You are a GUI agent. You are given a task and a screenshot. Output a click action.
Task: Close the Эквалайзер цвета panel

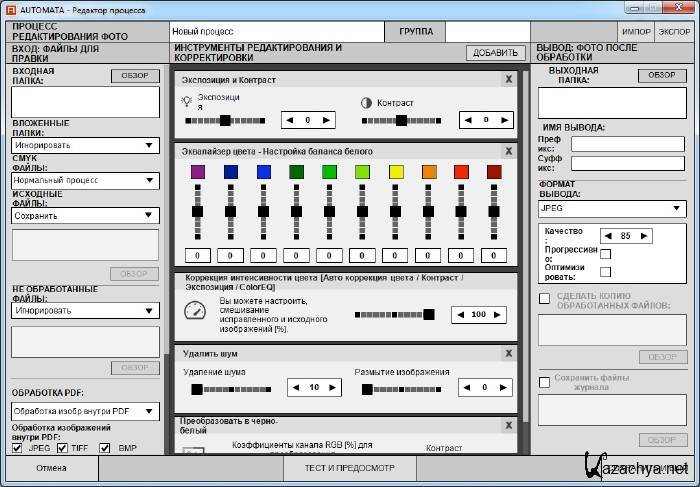tap(508, 151)
